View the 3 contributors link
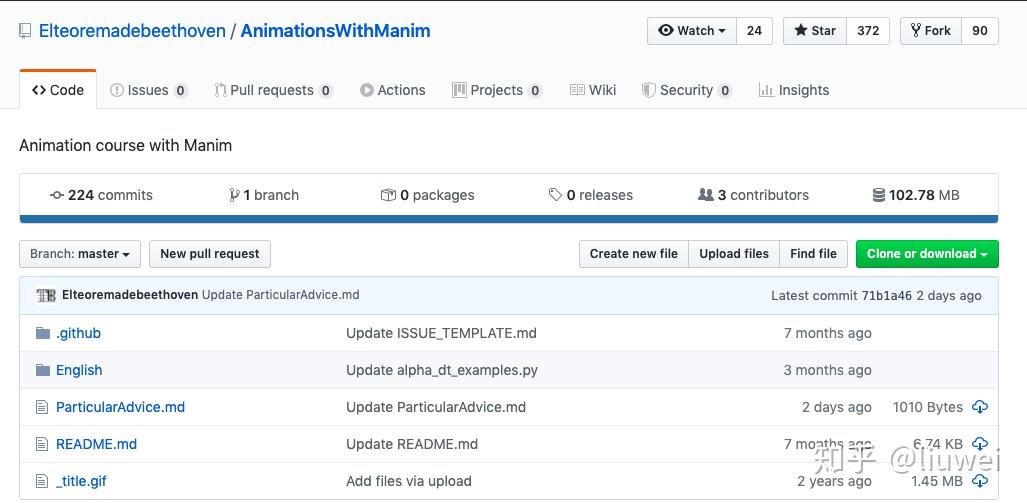Viewport: 1027px width, 503px height. (x=753, y=195)
